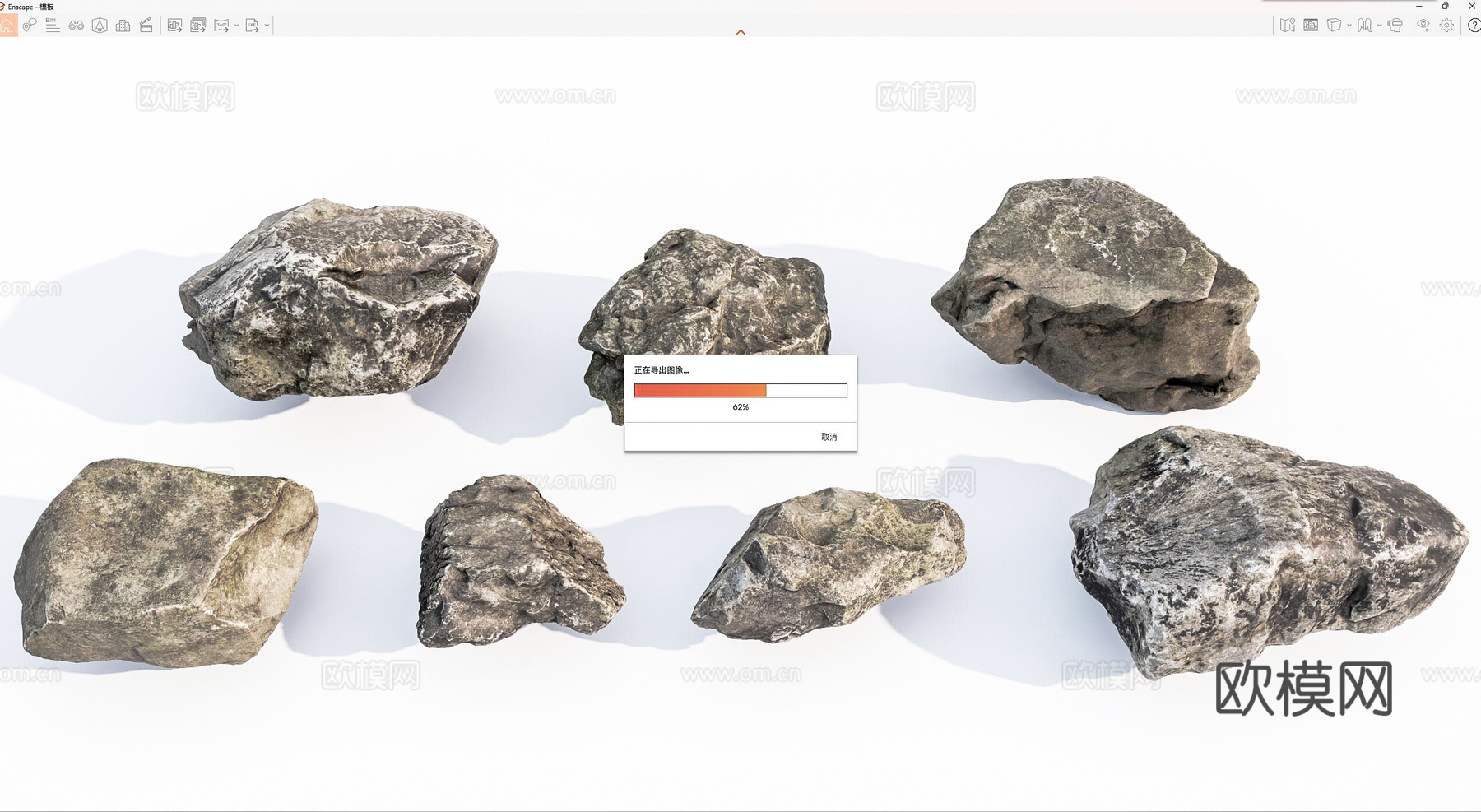The image size is (1481, 812).
Task: Open the mini map icon
Action: (x=1288, y=26)
